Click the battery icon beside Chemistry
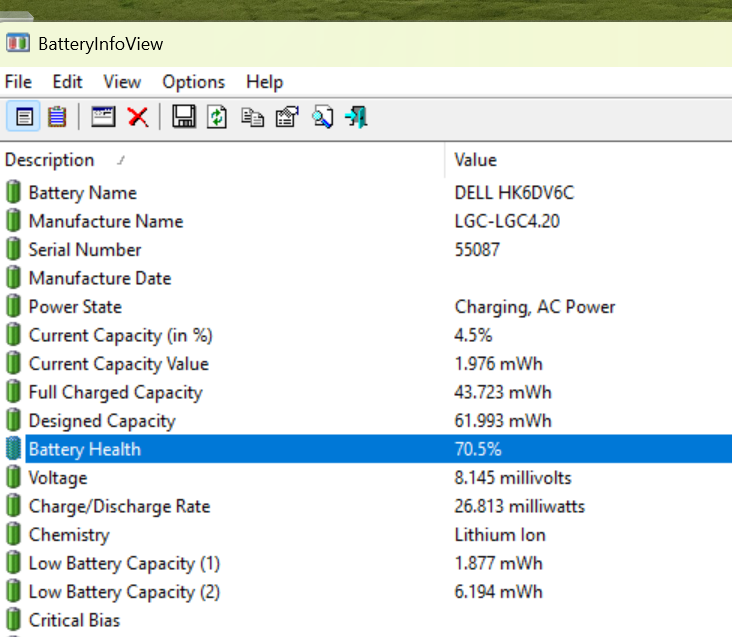Image resolution: width=732 pixels, height=637 pixels. pyautogui.click(x=14, y=534)
